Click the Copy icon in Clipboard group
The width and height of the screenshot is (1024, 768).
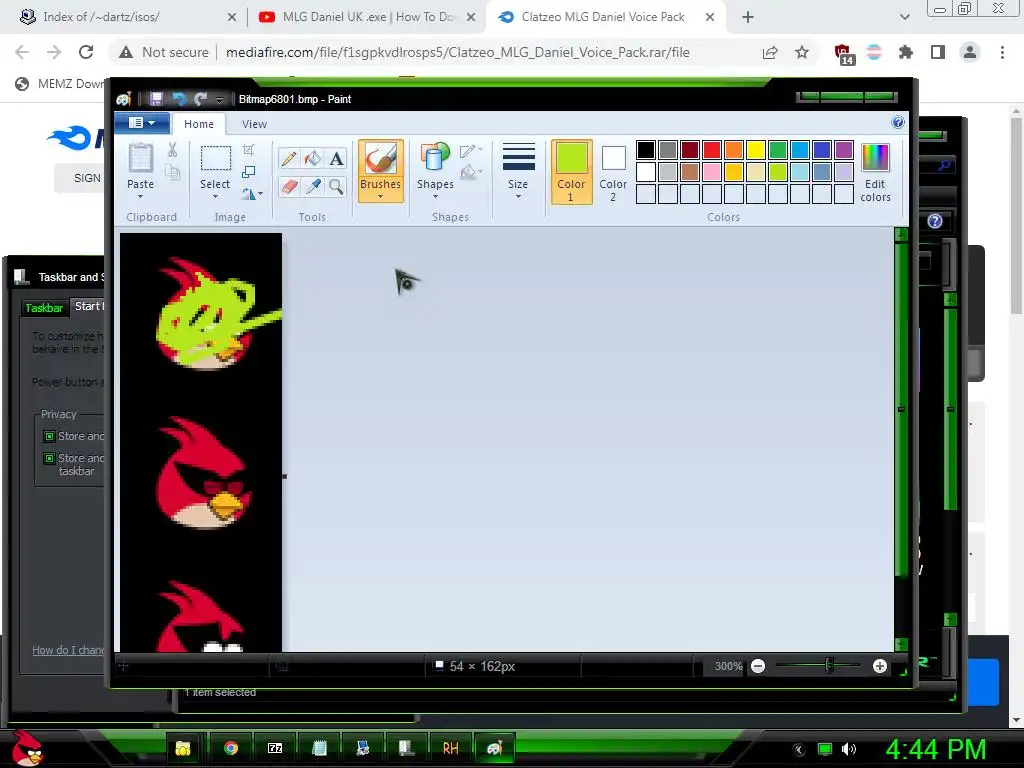tap(172, 172)
